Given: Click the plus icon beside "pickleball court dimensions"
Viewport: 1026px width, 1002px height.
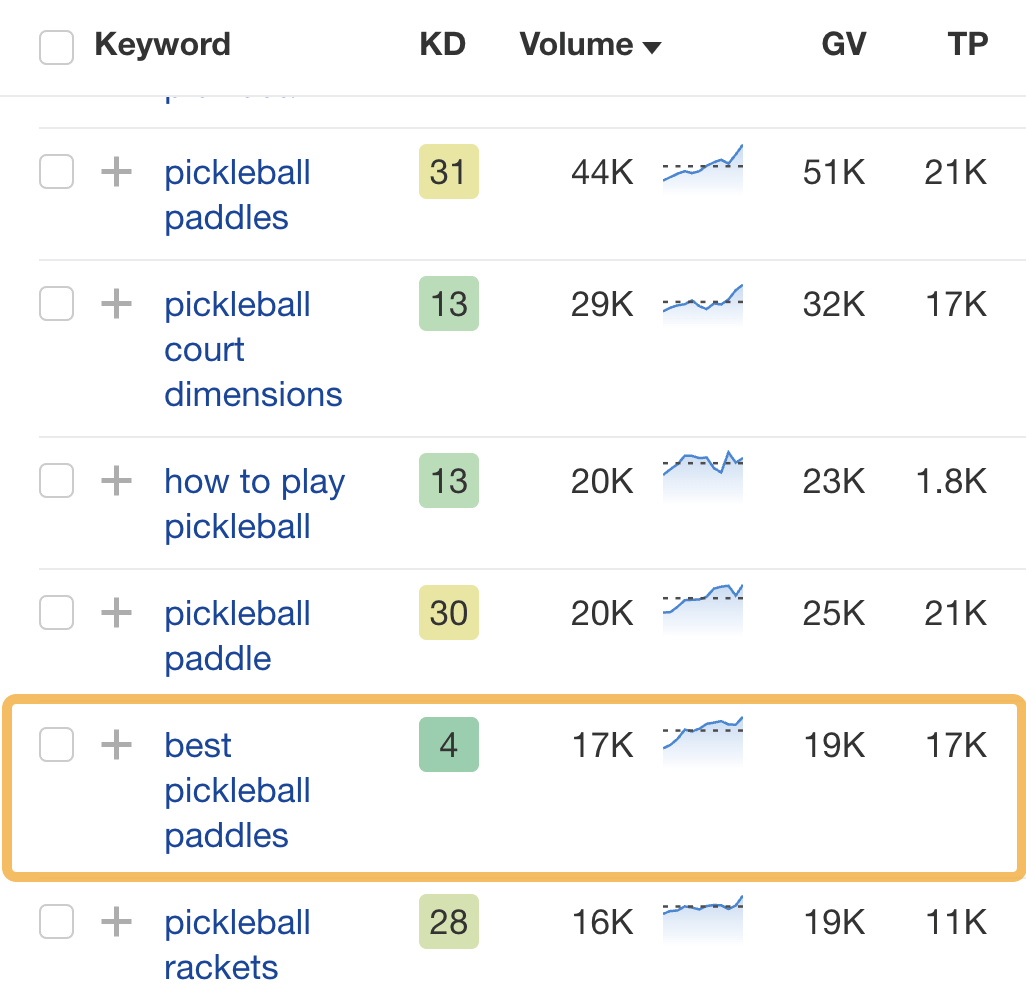Looking at the screenshot, I should click(x=116, y=304).
